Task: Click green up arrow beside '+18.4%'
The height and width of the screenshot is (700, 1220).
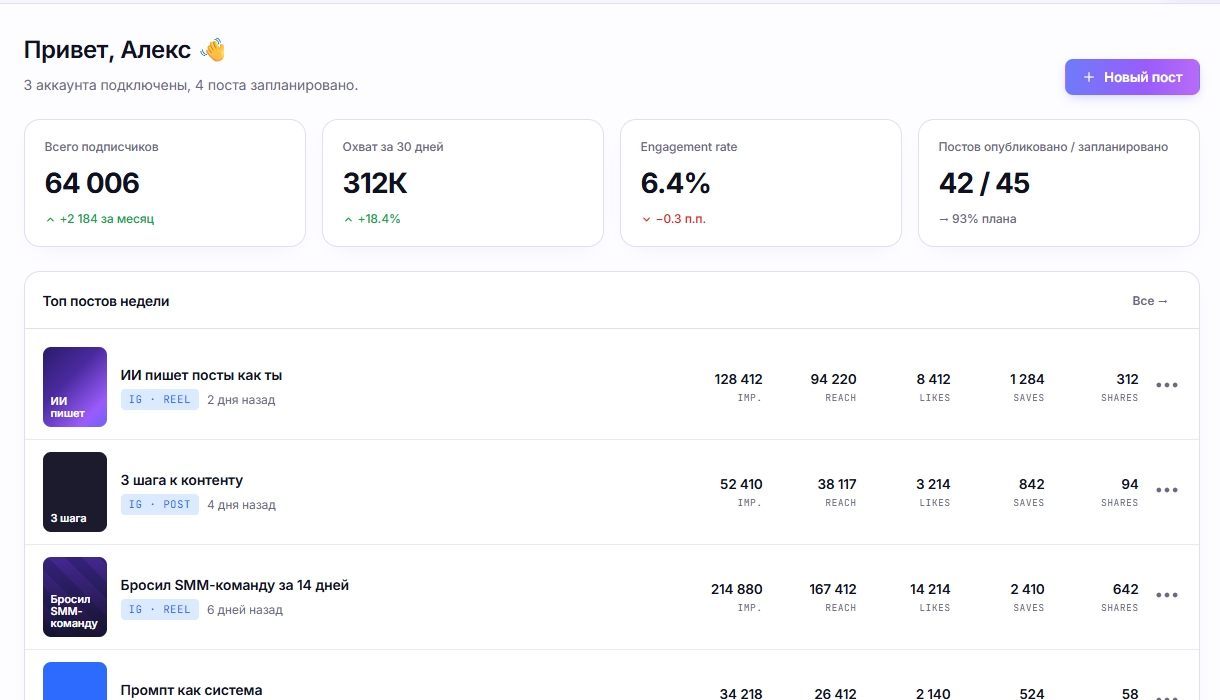Action: pyautogui.click(x=348, y=219)
